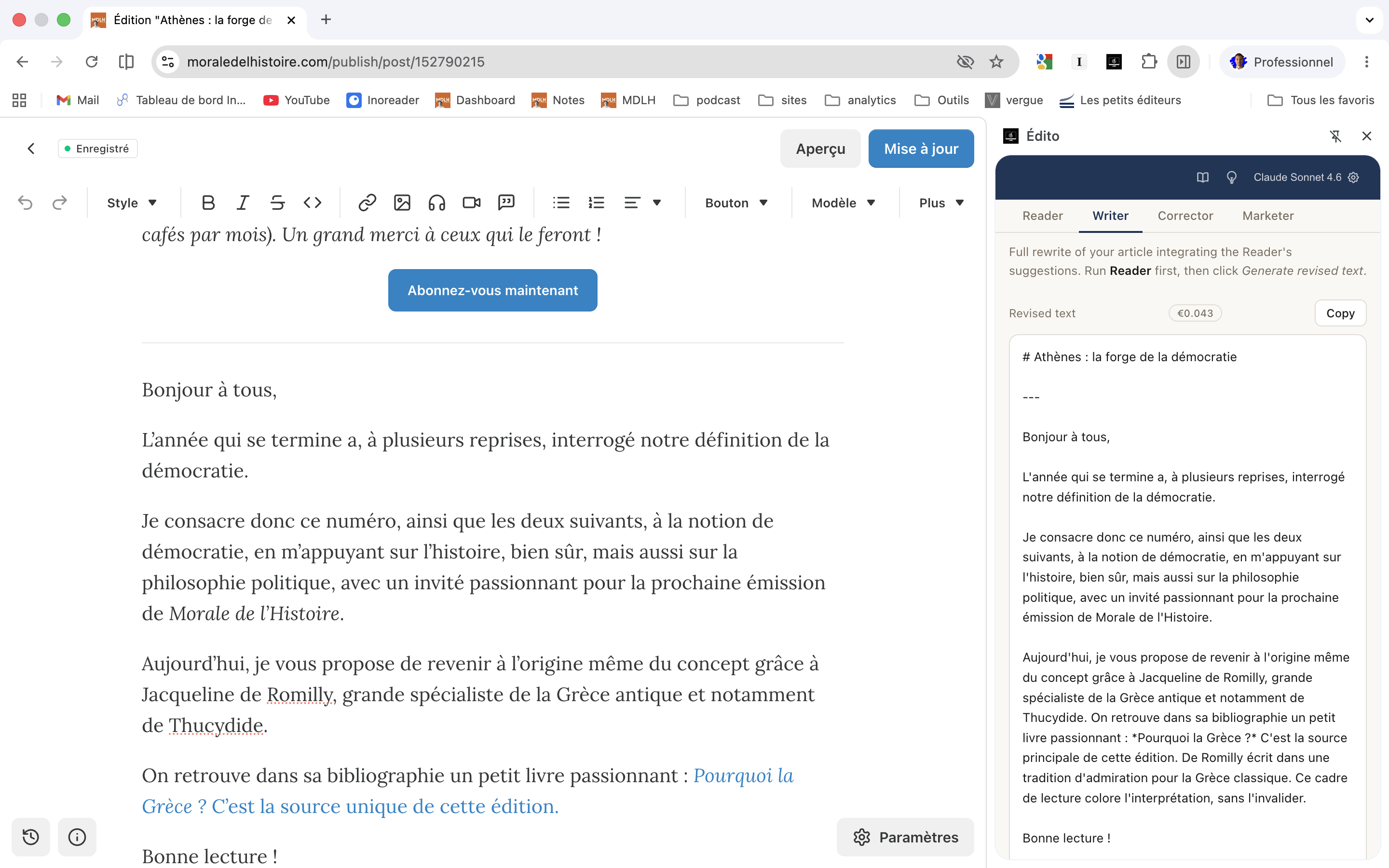Insert a bulleted list
The height and width of the screenshot is (868, 1389).
[561, 203]
